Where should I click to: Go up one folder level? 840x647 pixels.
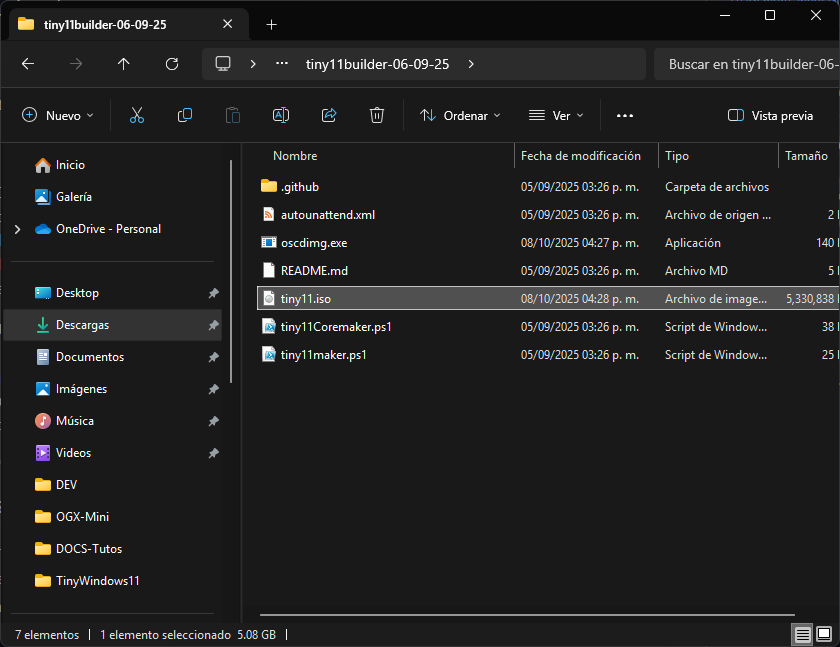[124, 64]
